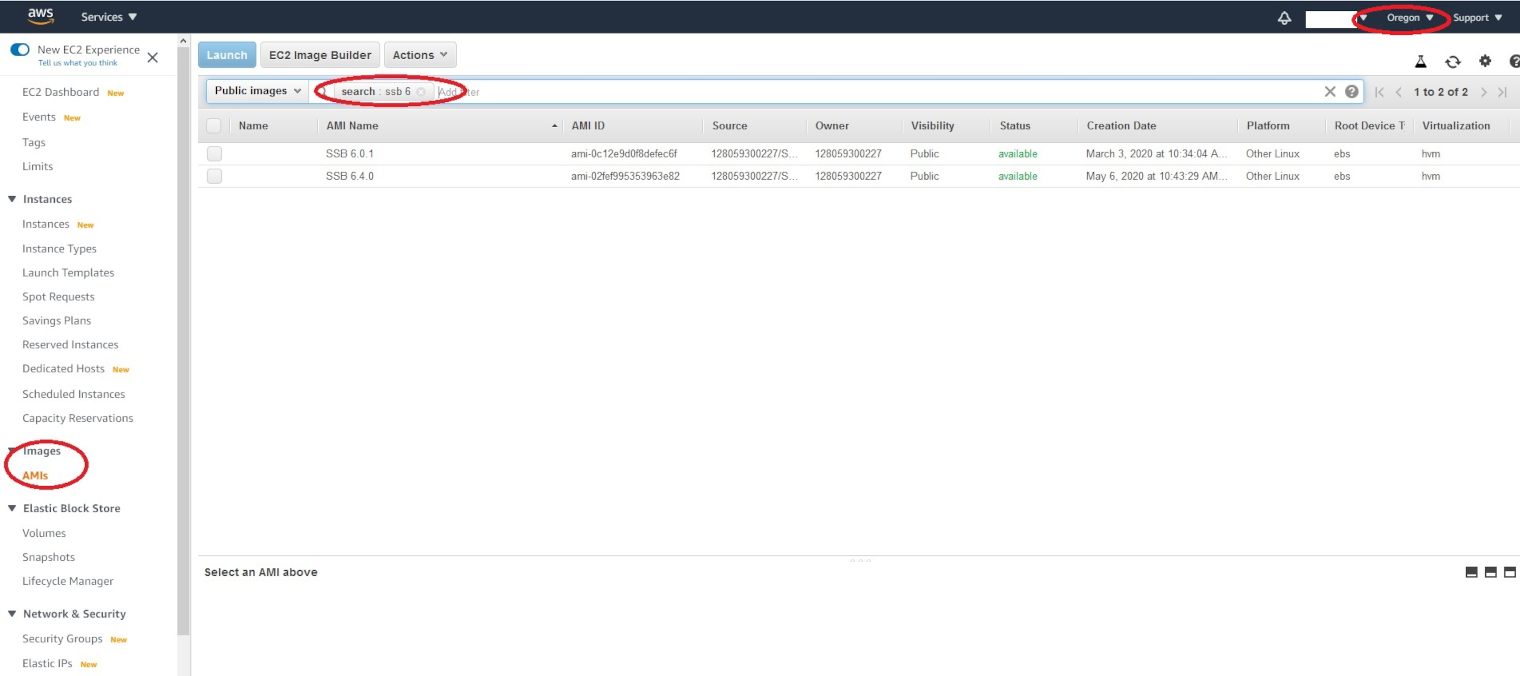1520x676 pixels.
Task: Open AMIs in the sidebar
Action: (35, 475)
